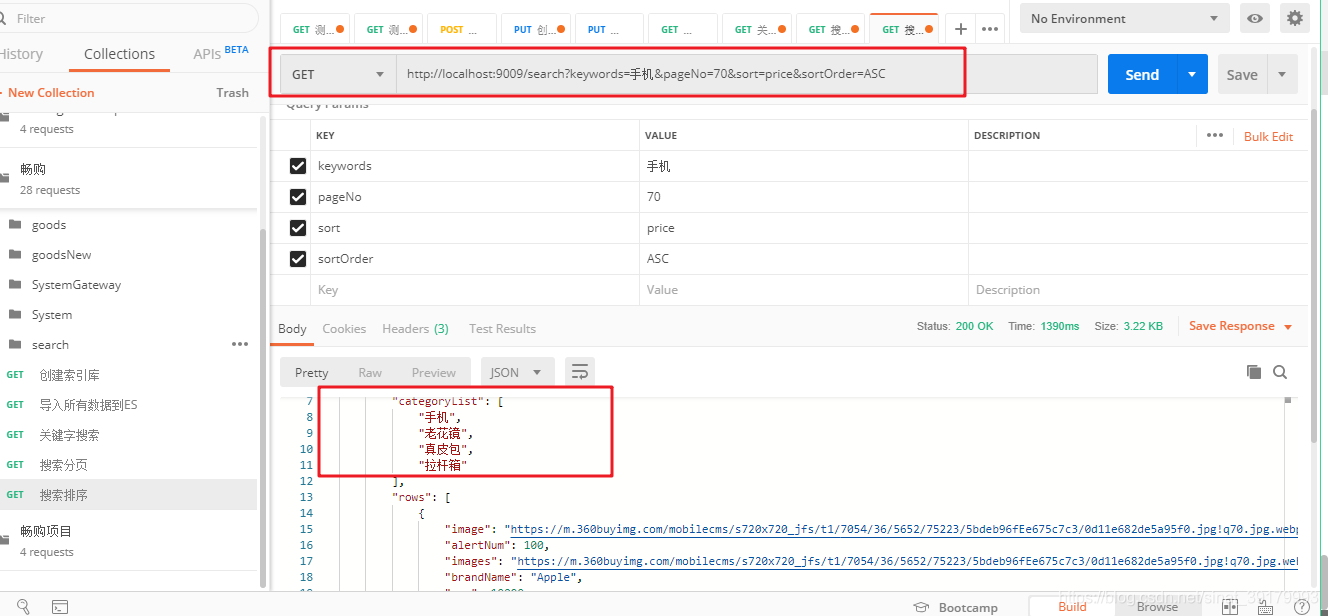Toggle two-pane layout icon in status bar
1328x616 pixels.
1230,606
